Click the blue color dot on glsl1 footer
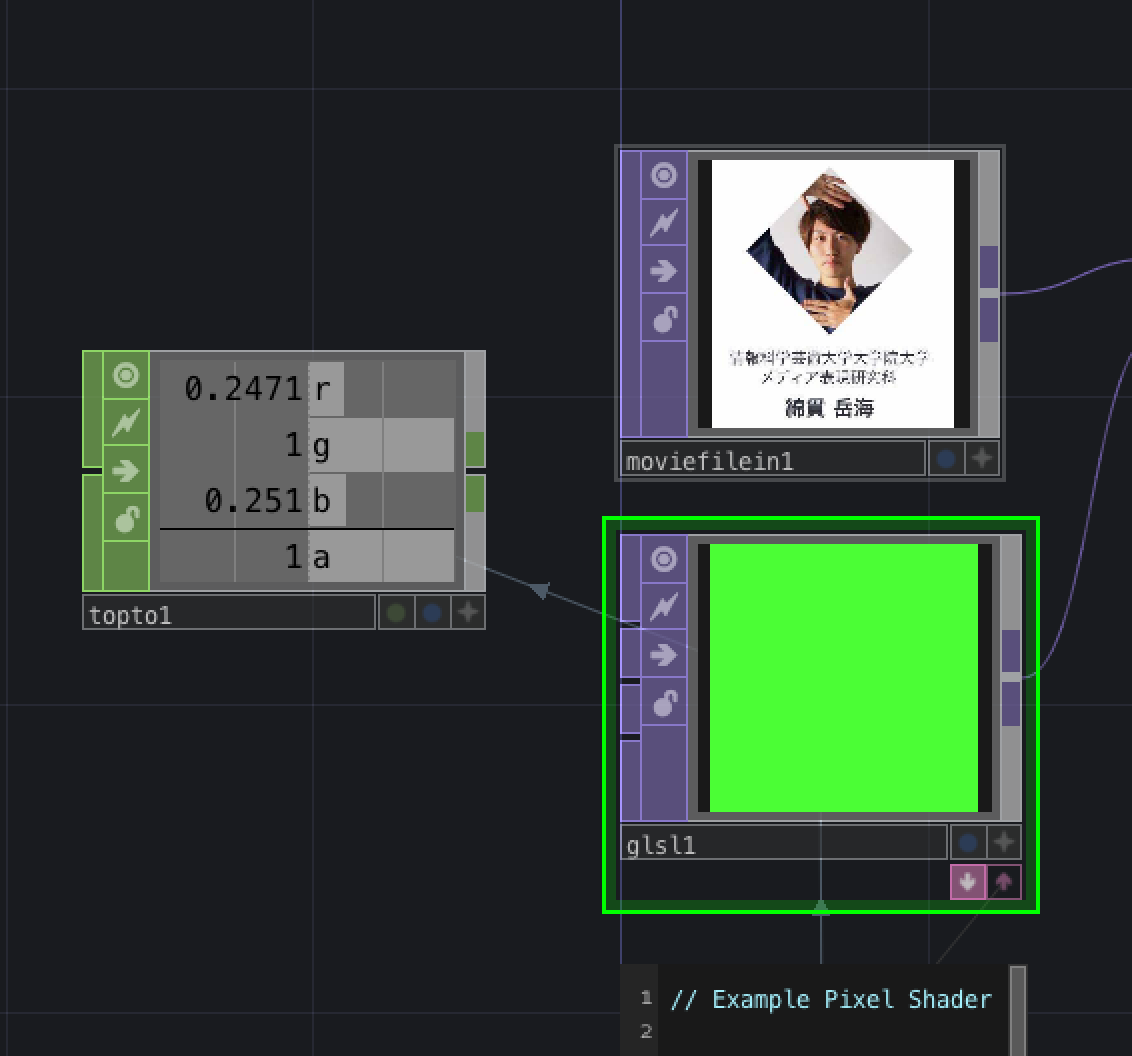Screen dimensions: 1132x1056 tap(967, 842)
